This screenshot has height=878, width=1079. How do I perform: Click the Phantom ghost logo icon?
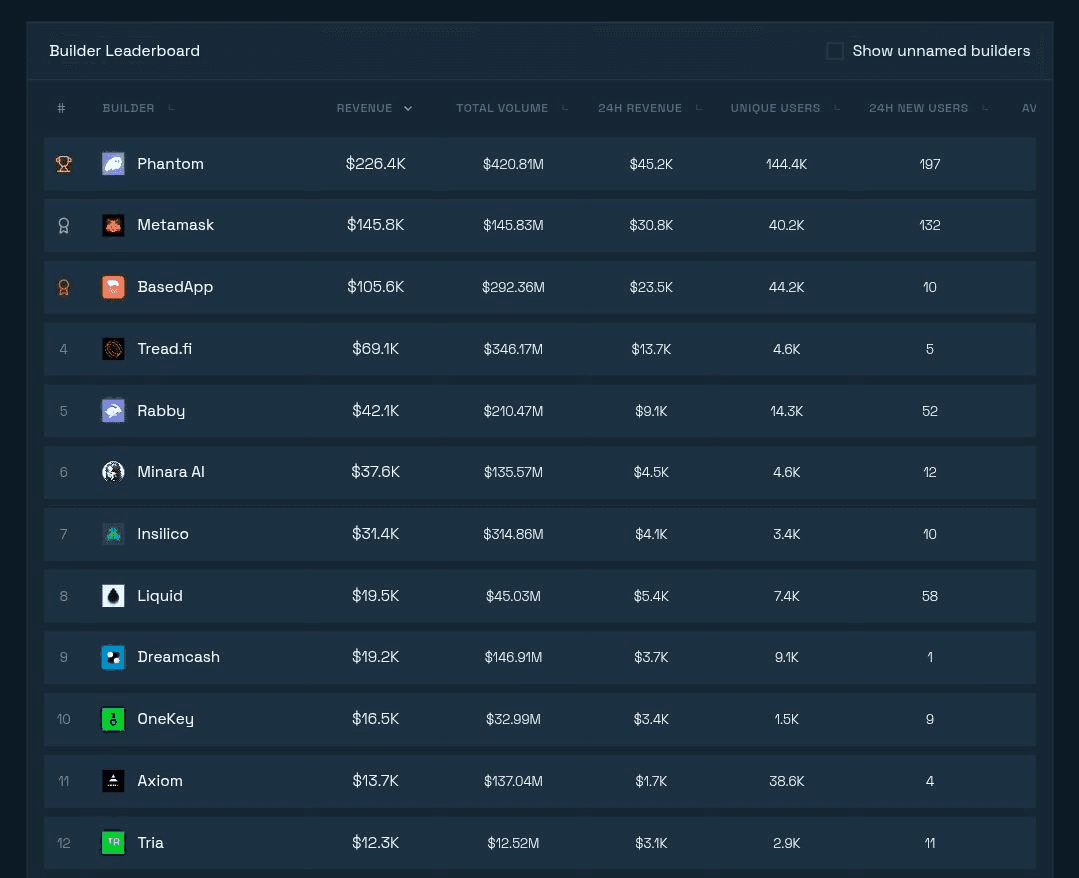tap(113, 164)
